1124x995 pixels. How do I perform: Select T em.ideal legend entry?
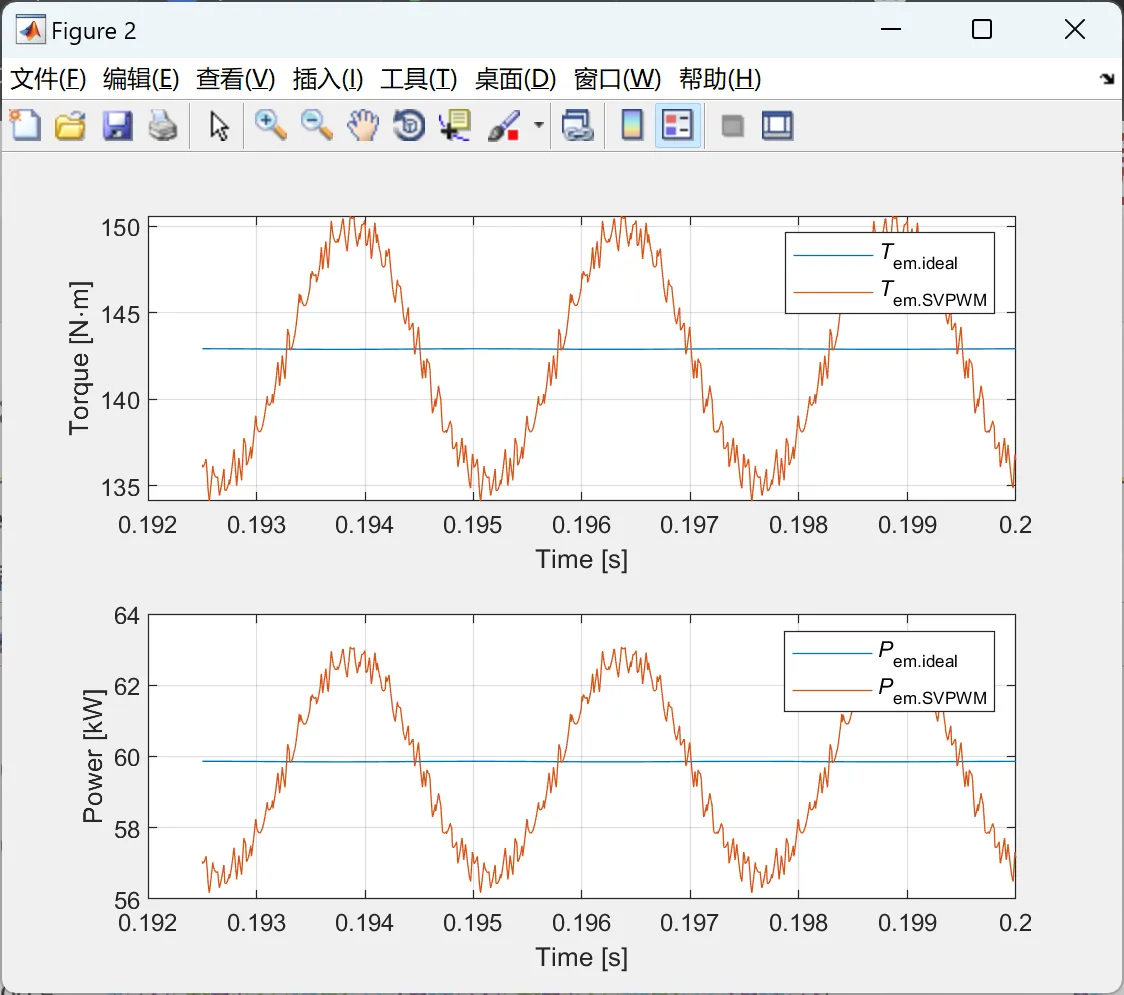point(889,255)
